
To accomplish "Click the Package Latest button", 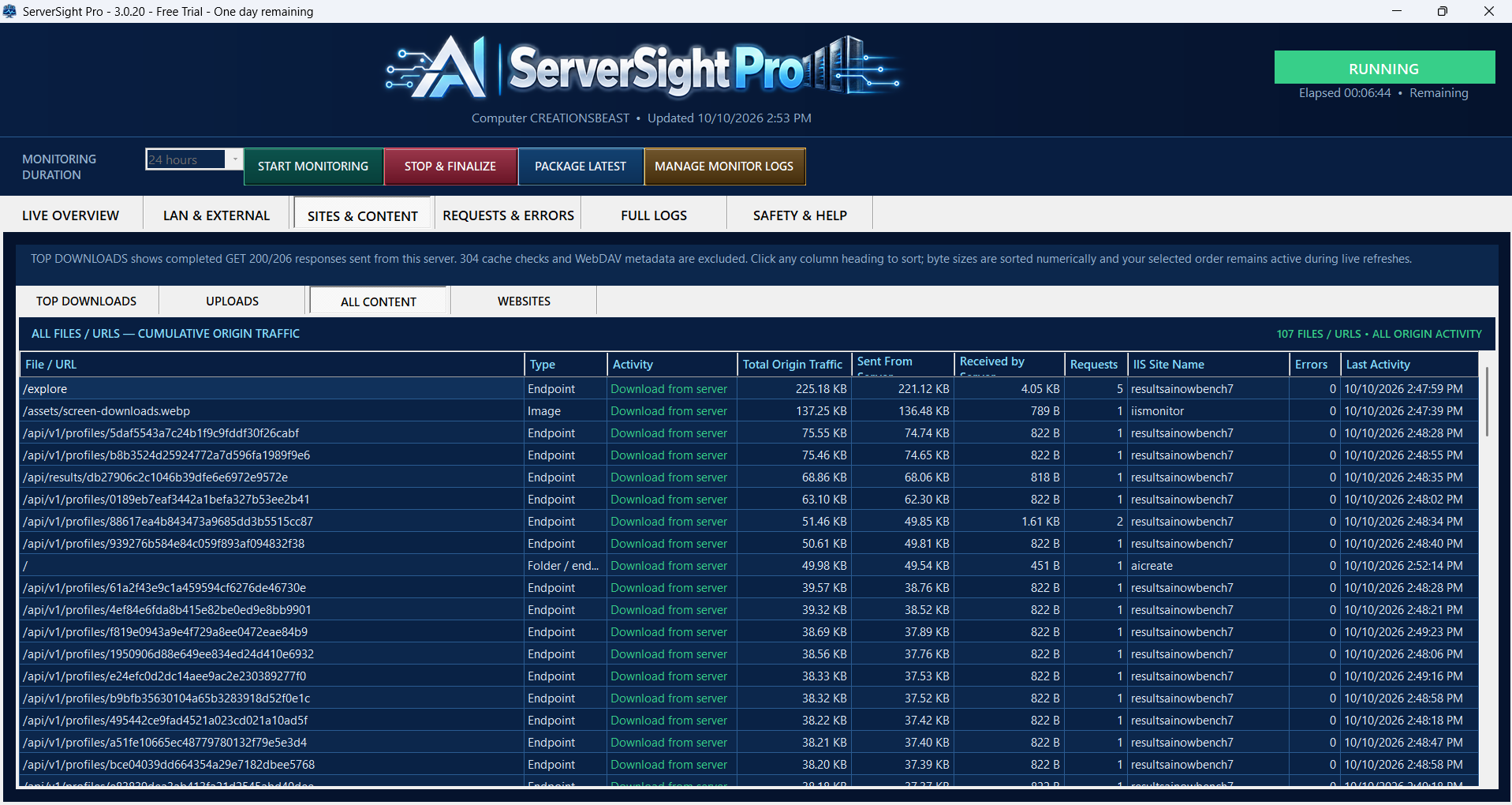I will pyautogui.click(x=581, y=167).
